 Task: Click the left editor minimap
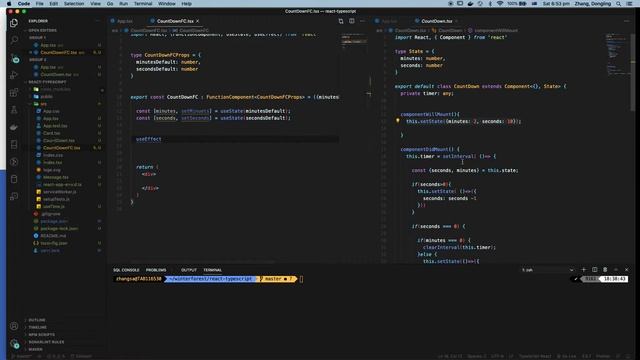[x=354, y=41]
